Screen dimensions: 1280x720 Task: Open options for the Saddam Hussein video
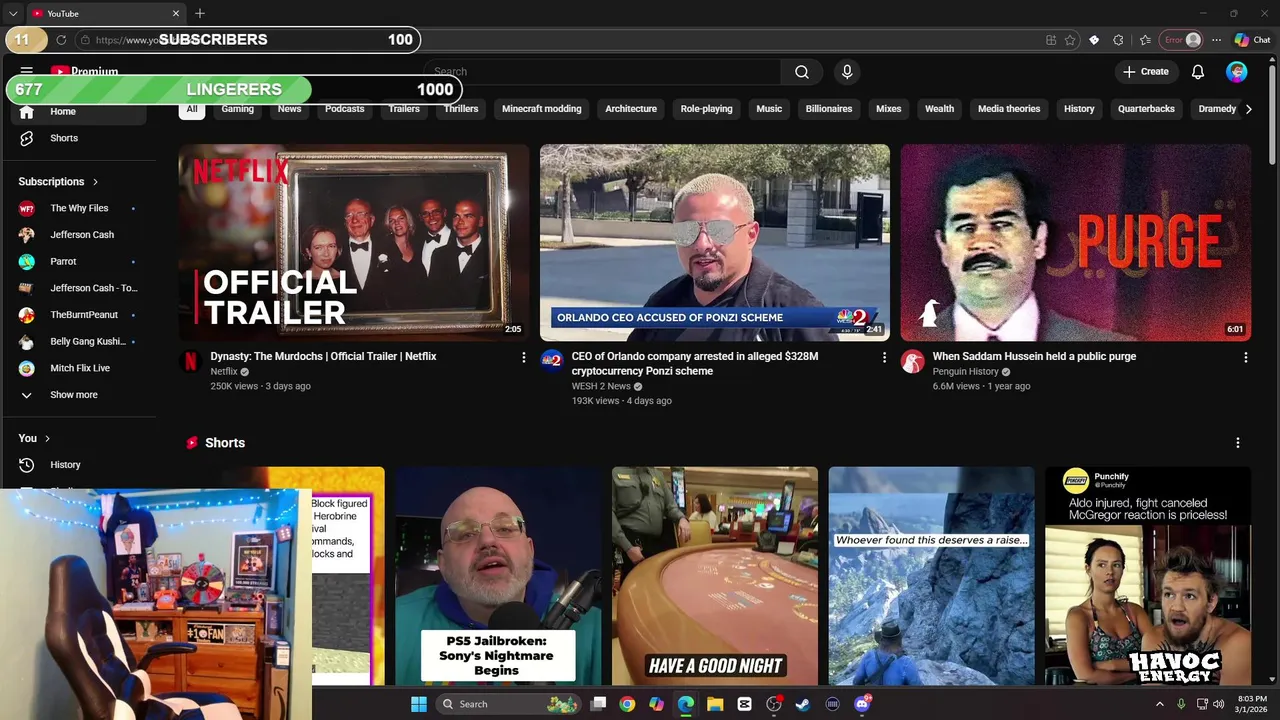pyautogui.click(x=1245, y=357)
